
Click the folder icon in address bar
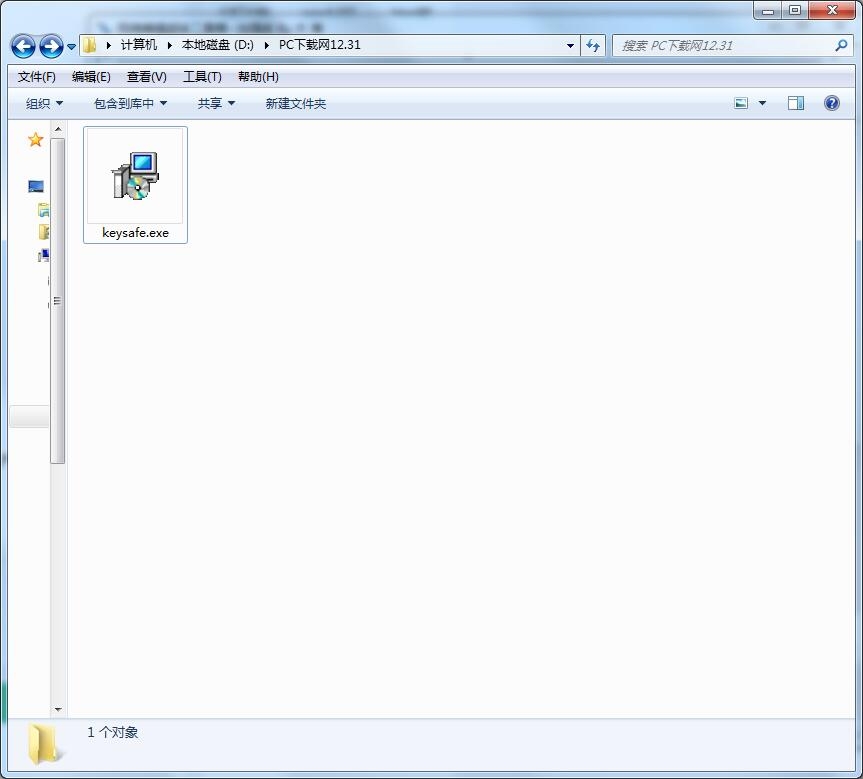coord(90,45)
